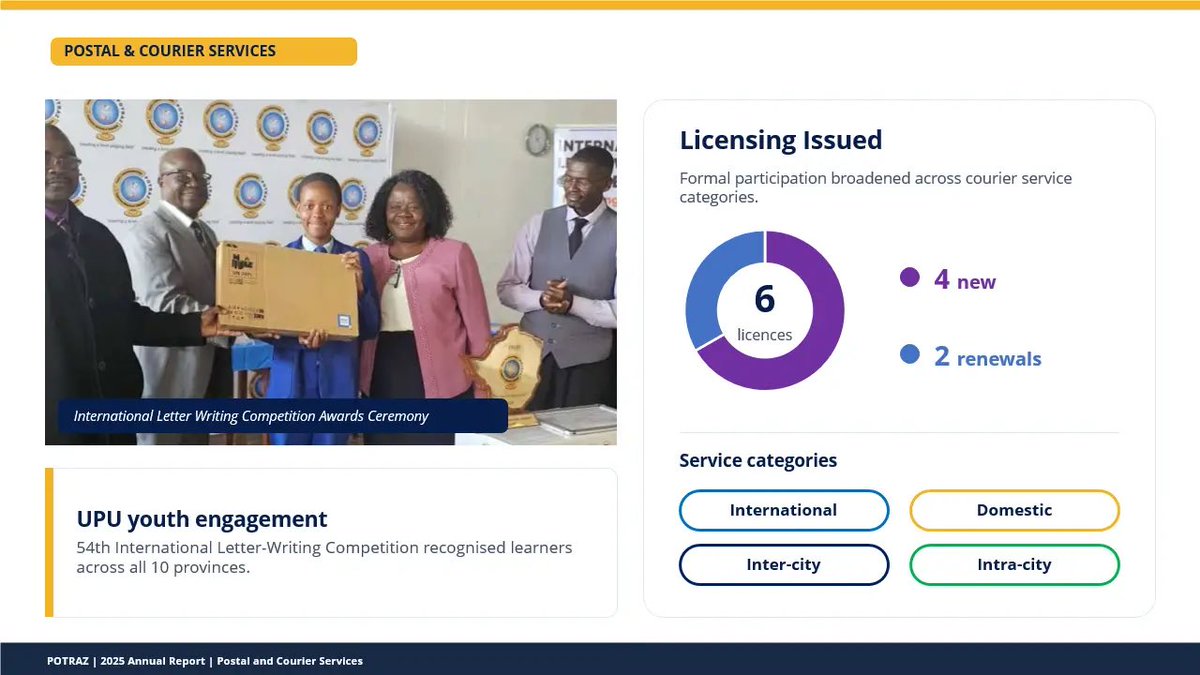This screenshot has height=675, width=1200.
Task: Click the POSTAL & COURIER SERVICES header tag
Action: [203, 51]
